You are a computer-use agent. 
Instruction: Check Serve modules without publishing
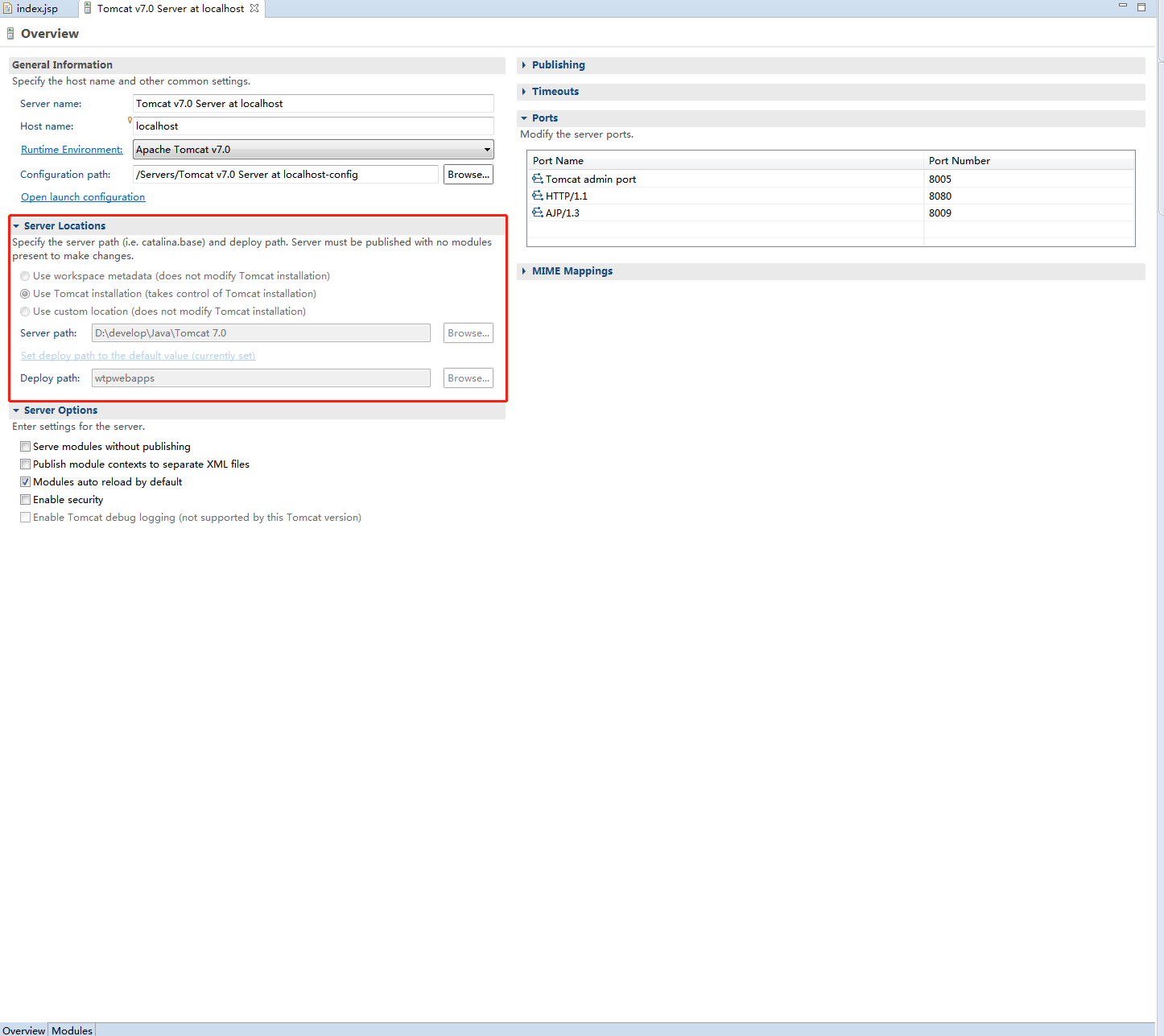click(x=26, y=446)
